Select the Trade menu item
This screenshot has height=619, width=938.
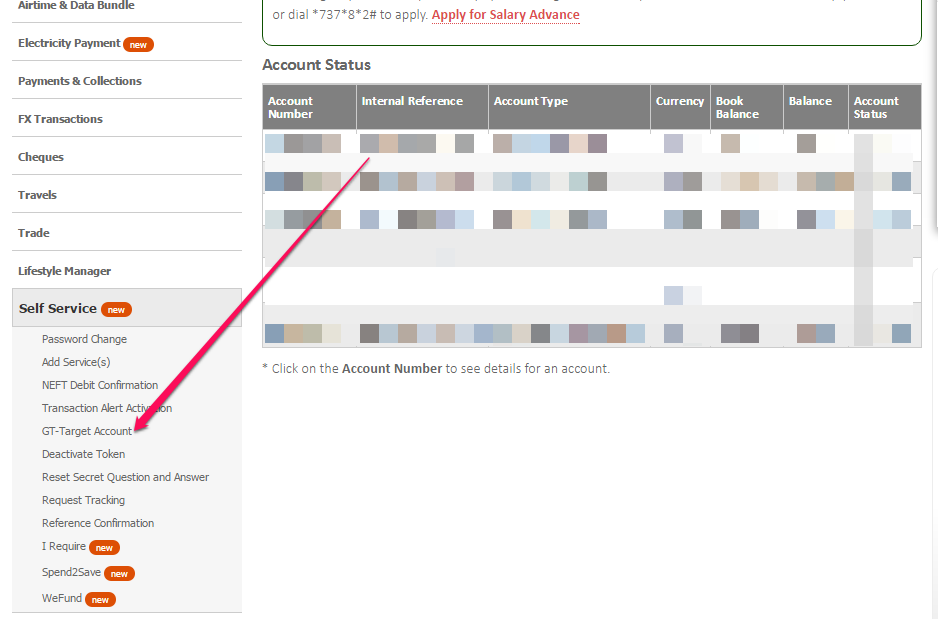[34, 232]
